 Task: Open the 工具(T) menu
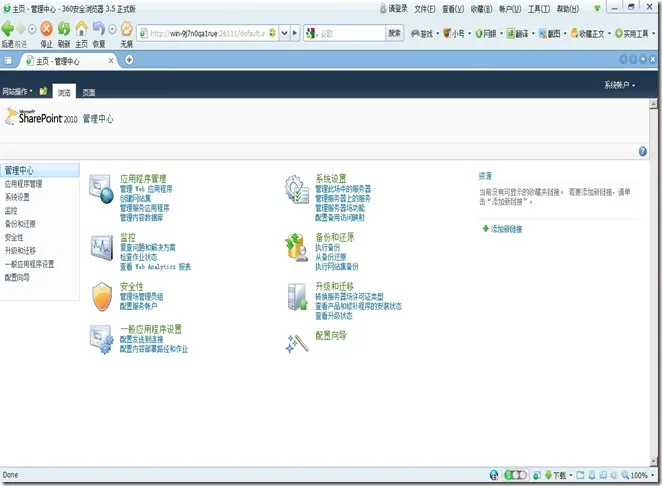(539, 8)
